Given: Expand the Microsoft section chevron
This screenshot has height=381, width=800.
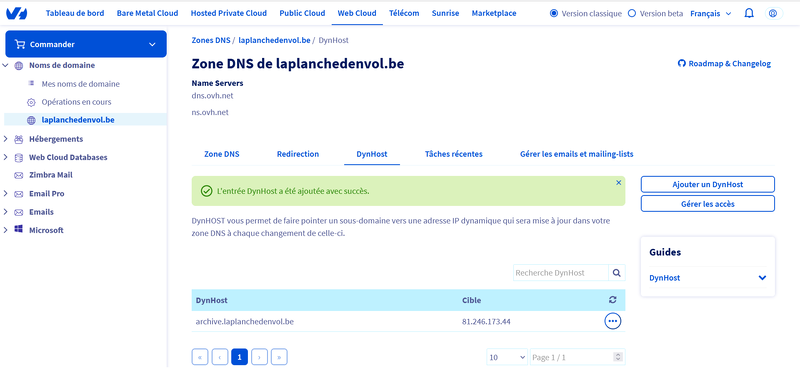Looking at the screenshot, I should 6,230.
